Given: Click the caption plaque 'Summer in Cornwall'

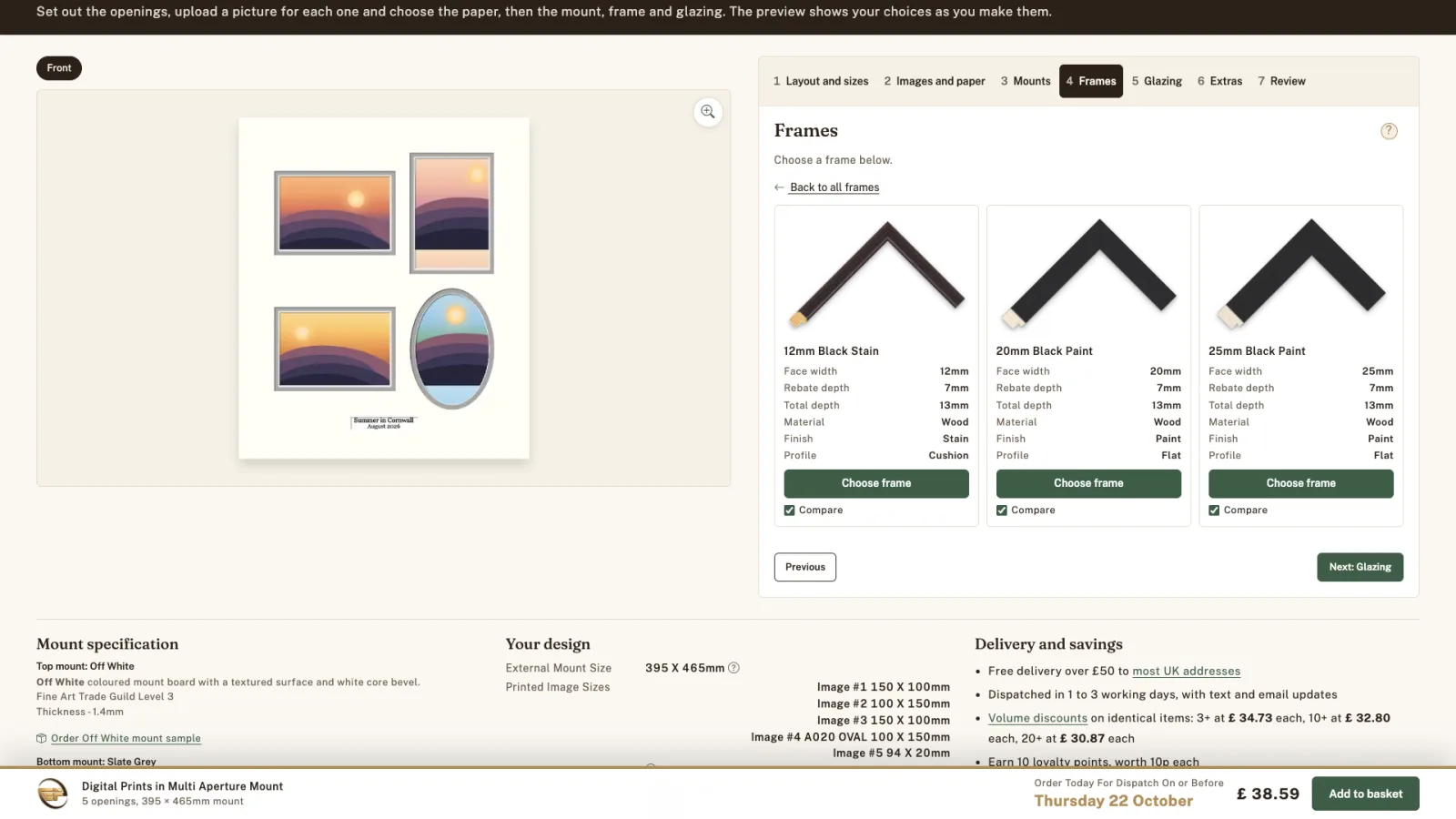Looking at the screenshot, I should (383, 422).
